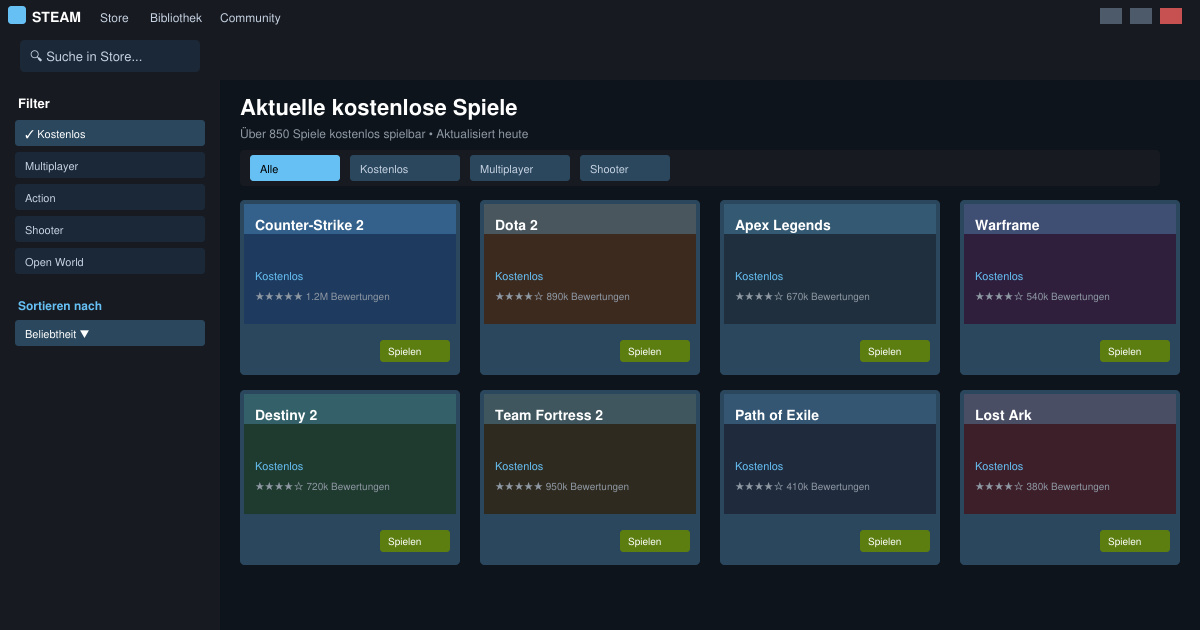Enable the Multiplayer sidebar filter
The width and height of the screenshot is (1200, 630).
110,165
